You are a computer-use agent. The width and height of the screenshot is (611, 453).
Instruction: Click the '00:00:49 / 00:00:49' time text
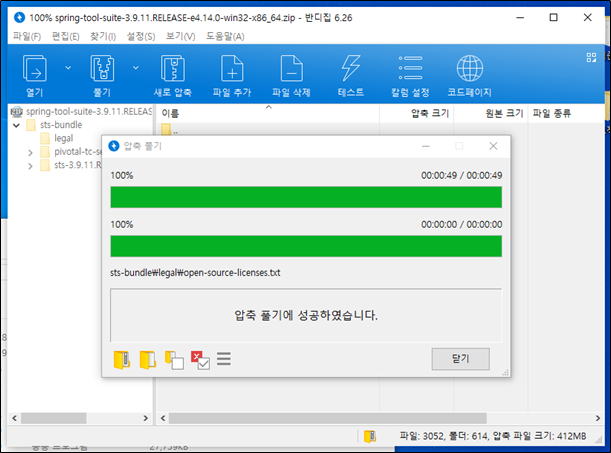coord(461,175)
